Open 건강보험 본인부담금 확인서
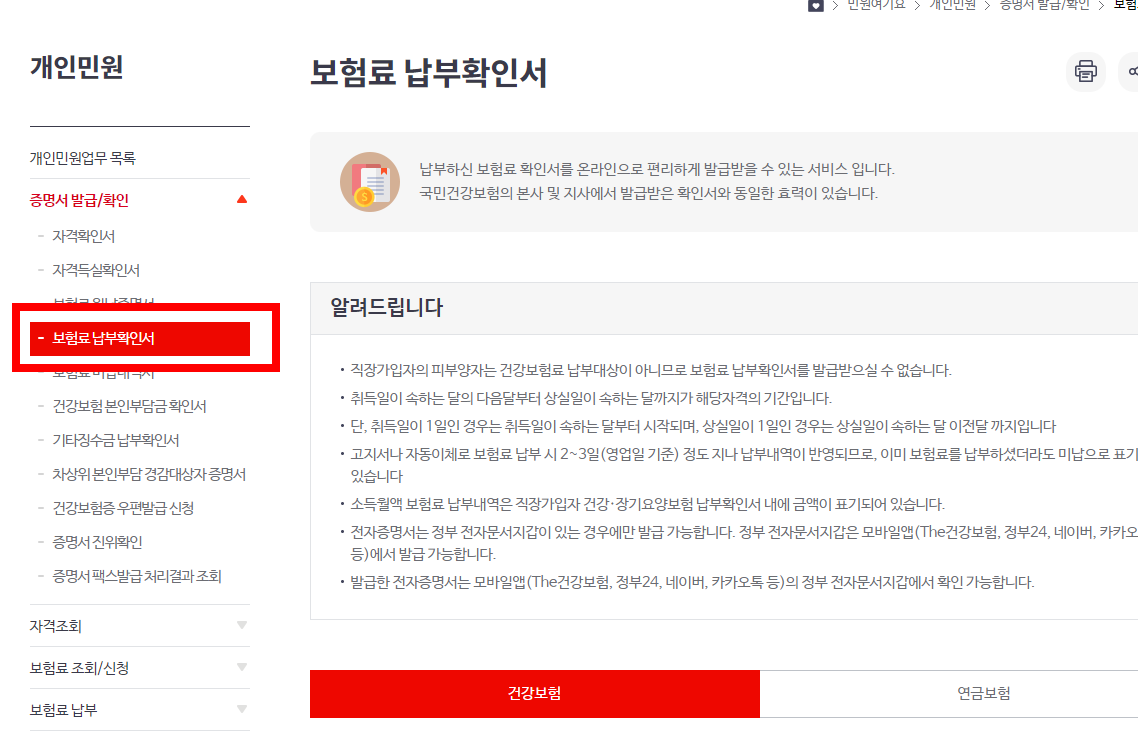The width and height of the screenshot is (1138, 739). (130, 405)
